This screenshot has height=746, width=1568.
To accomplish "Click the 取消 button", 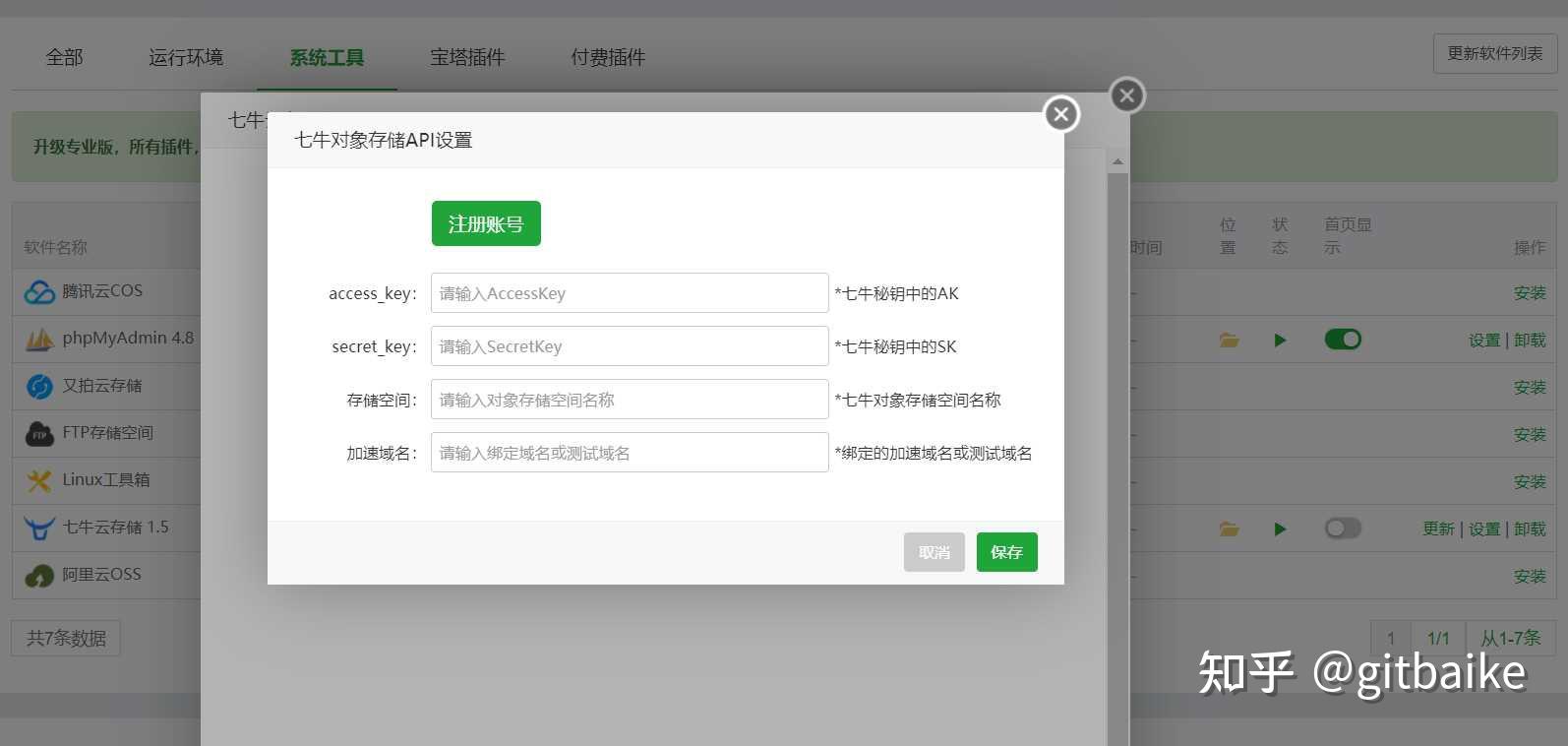I will coord(935,552).
